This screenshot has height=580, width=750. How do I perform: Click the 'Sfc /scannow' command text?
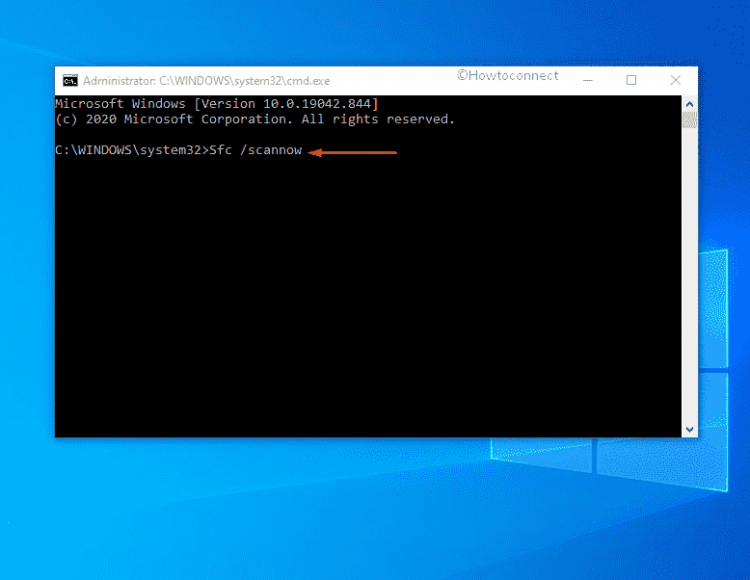(254, 151)
